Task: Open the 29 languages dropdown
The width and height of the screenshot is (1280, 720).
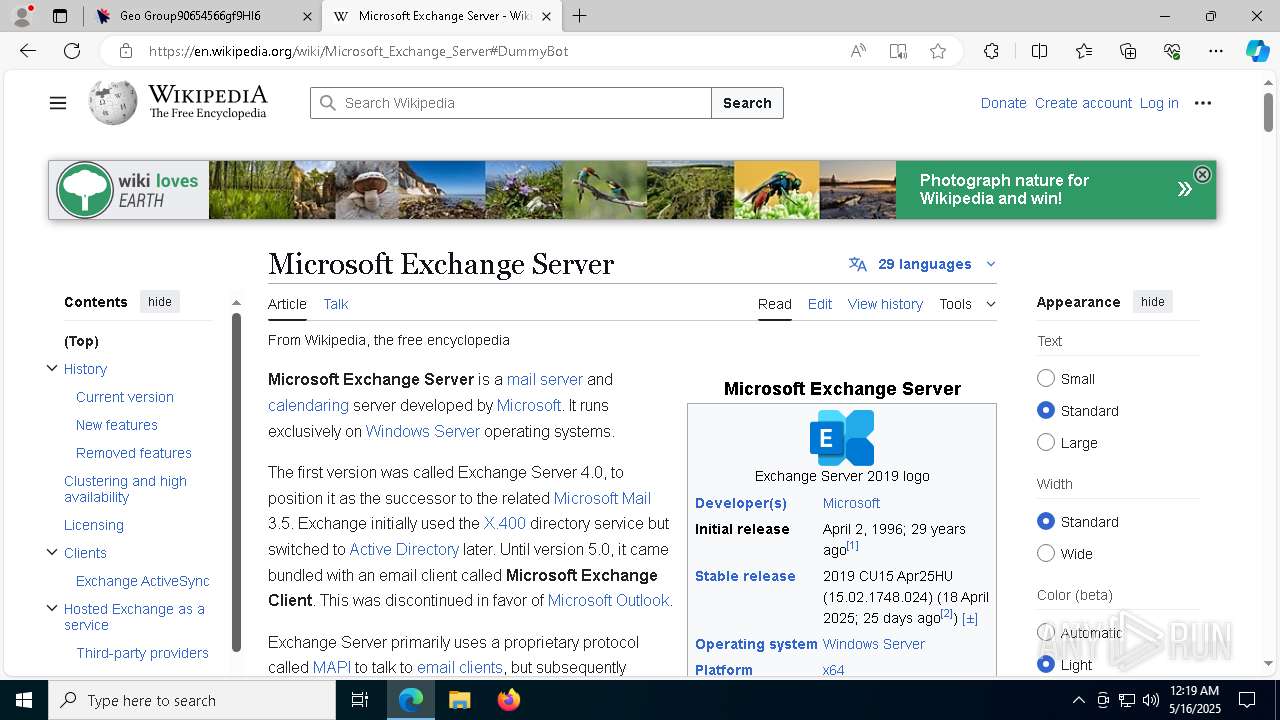Action: click(923, 264)
